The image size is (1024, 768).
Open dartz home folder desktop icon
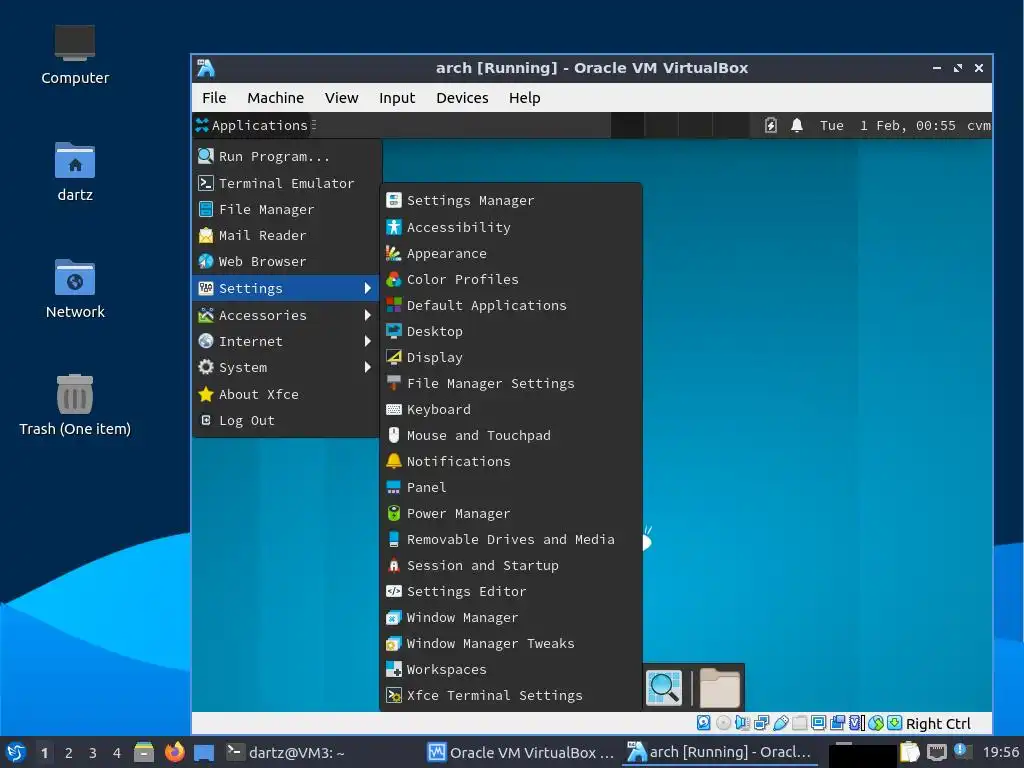(x=74, y=172)
